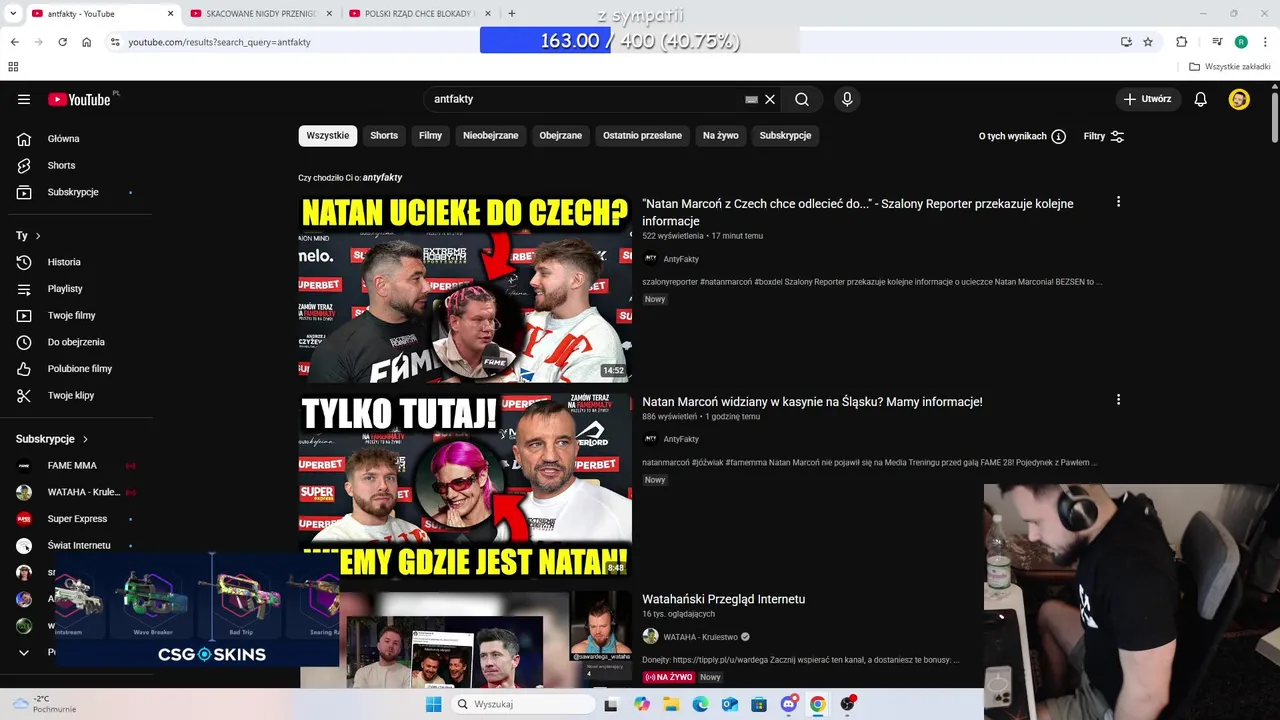The width and height of the screenshot is (1280, 720).
Task: Submit search with the magnifier button
Action: (802, 99)
